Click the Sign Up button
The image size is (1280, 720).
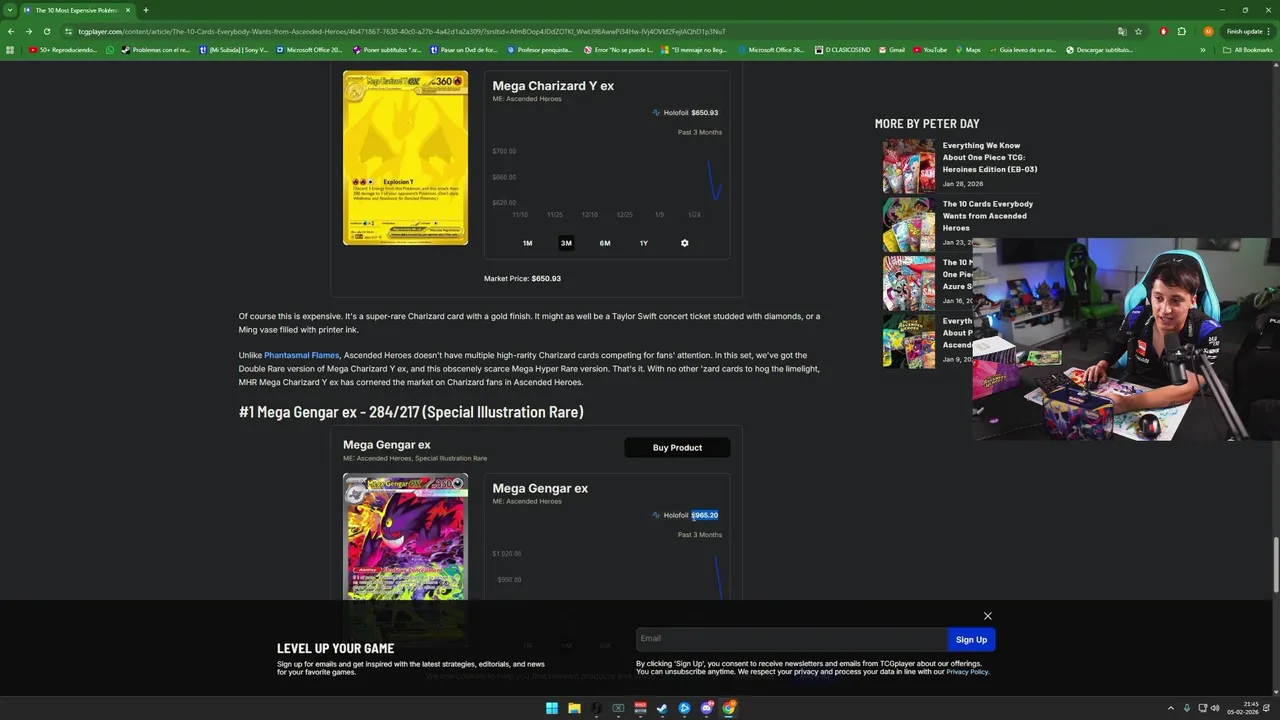(x=971, y=640)
